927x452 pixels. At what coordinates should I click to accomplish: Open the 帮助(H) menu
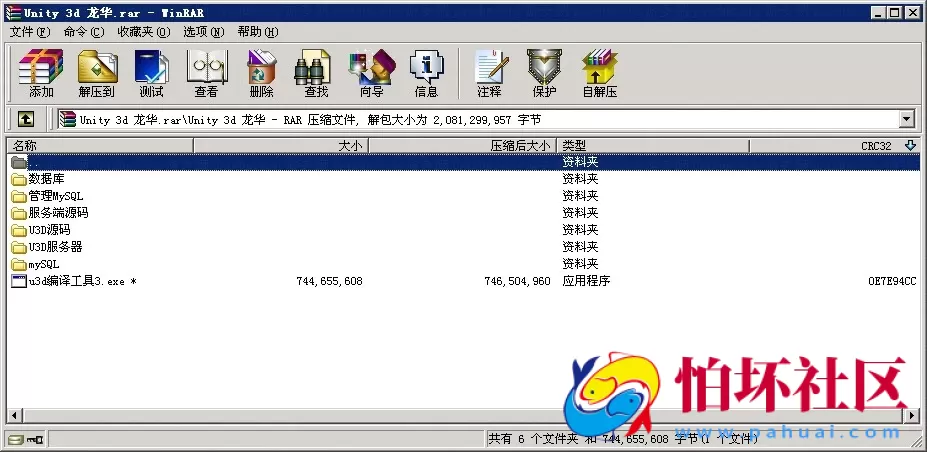pos(258,32)
